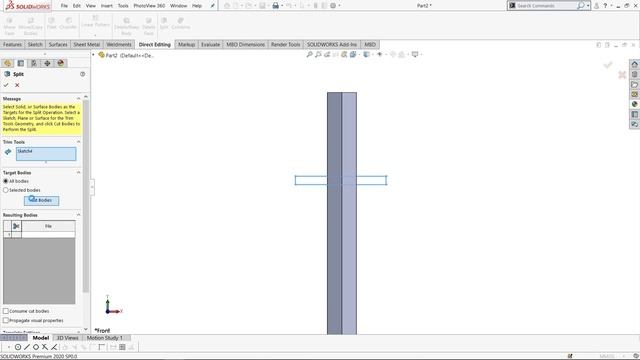This screenshot has height=360, width=640.
Task: Click the PropertyManager vertical scrollbar
Action: pyautogui.click(x=86, y=196)
